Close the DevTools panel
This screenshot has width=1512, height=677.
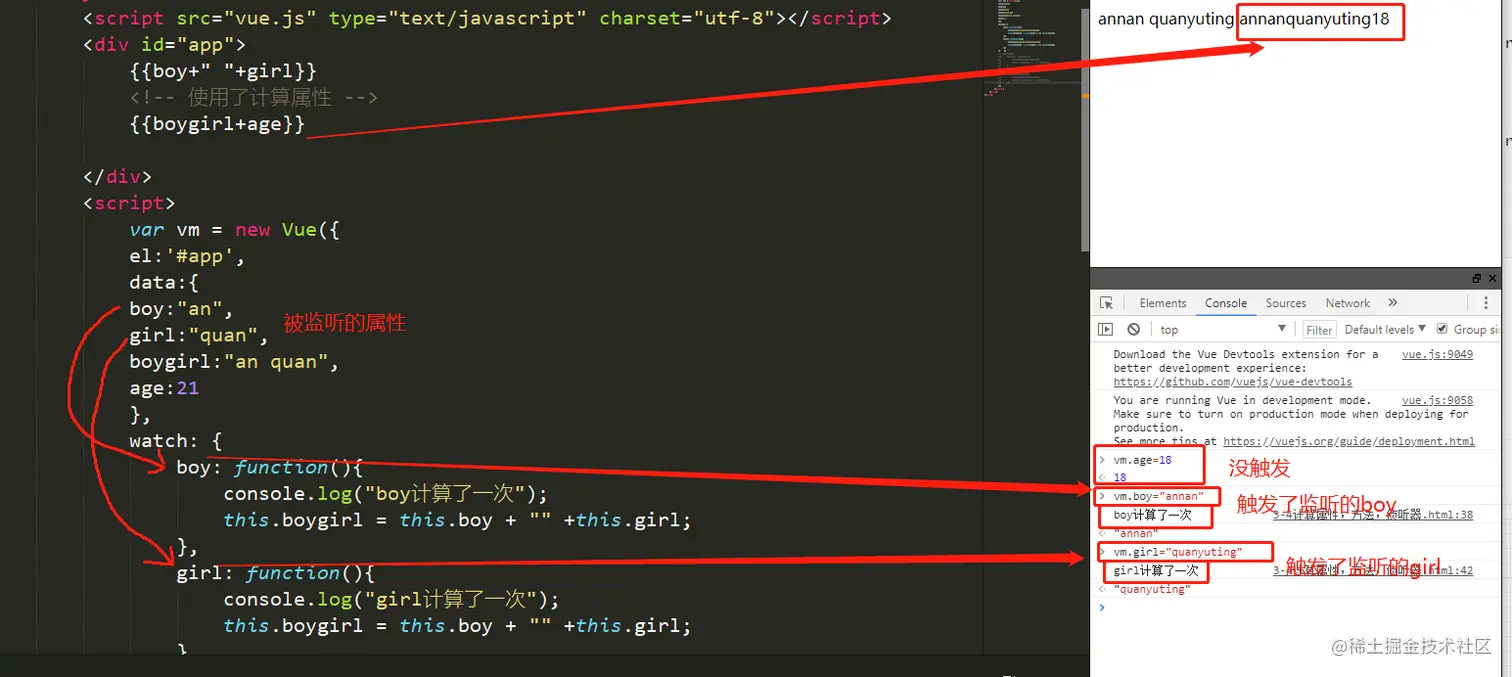(x=1494, y=278)
